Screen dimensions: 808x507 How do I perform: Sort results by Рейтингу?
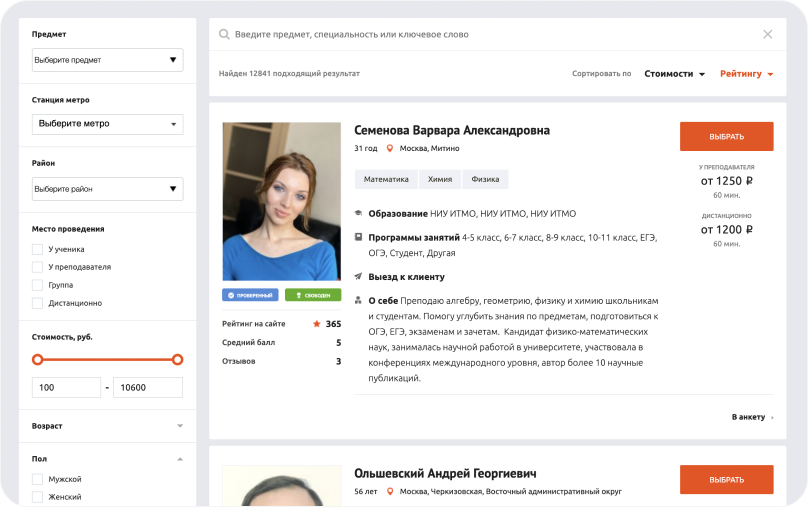[746, 74]
